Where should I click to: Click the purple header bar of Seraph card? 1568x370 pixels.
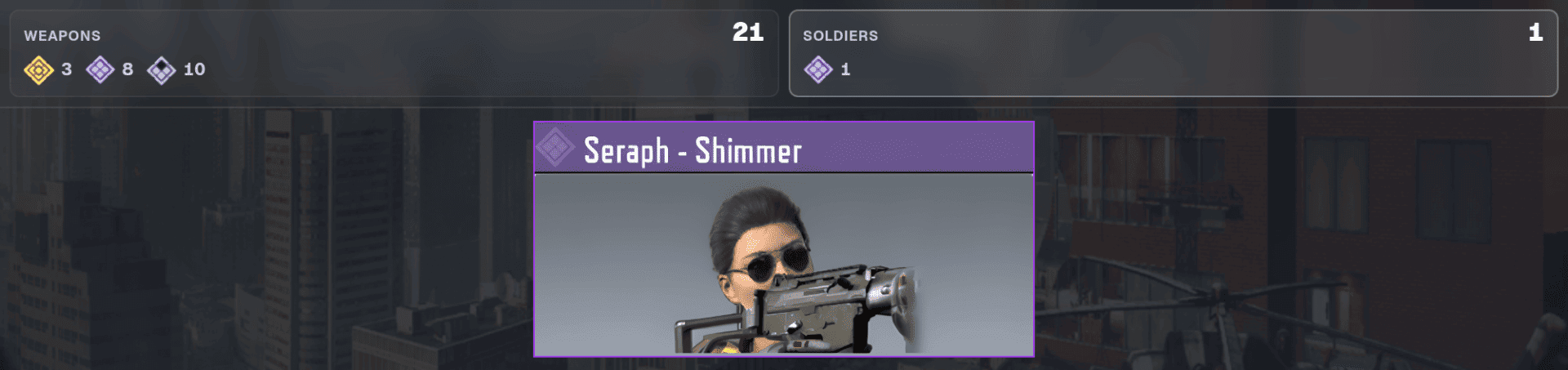point(784,147)
